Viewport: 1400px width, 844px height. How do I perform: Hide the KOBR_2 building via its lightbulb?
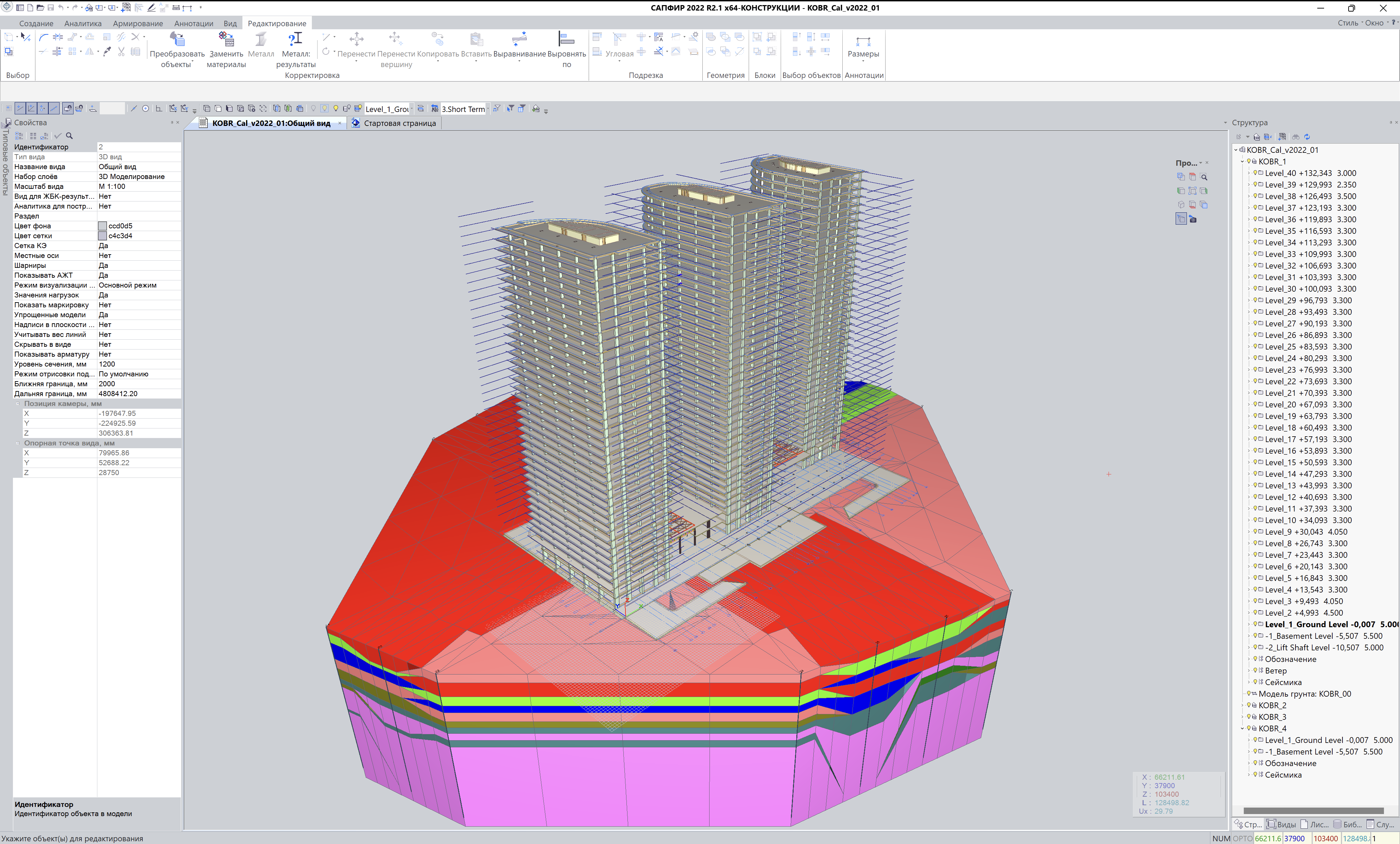(x=1248, y=705)
